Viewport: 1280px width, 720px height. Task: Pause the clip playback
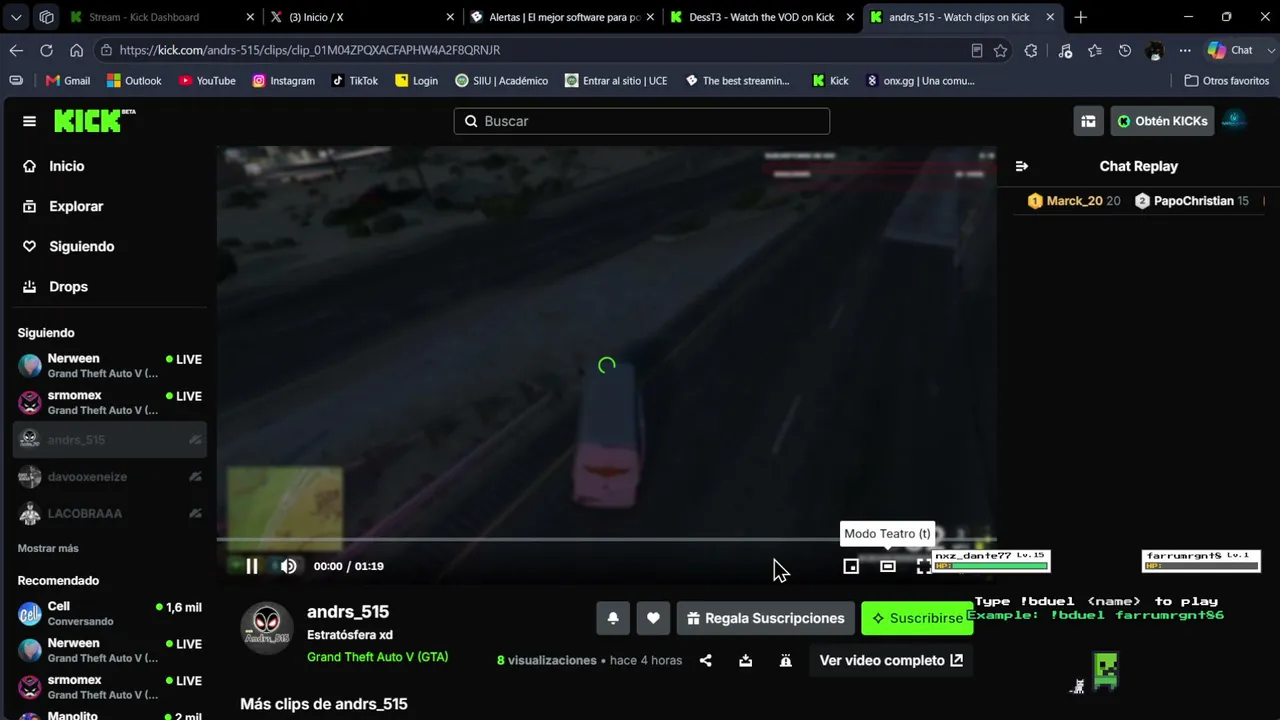click(252, 566)
